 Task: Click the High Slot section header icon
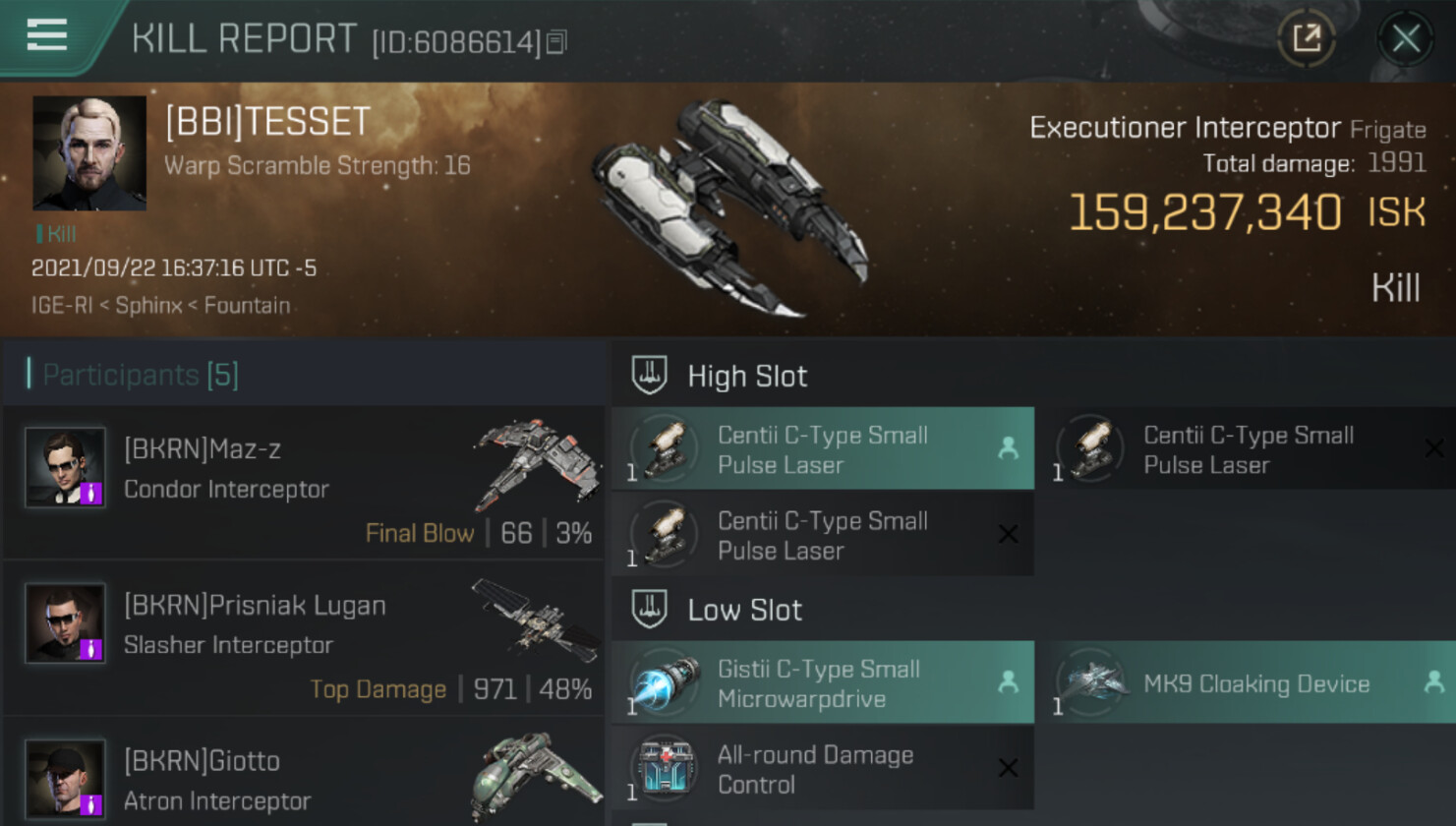(649, 375)
